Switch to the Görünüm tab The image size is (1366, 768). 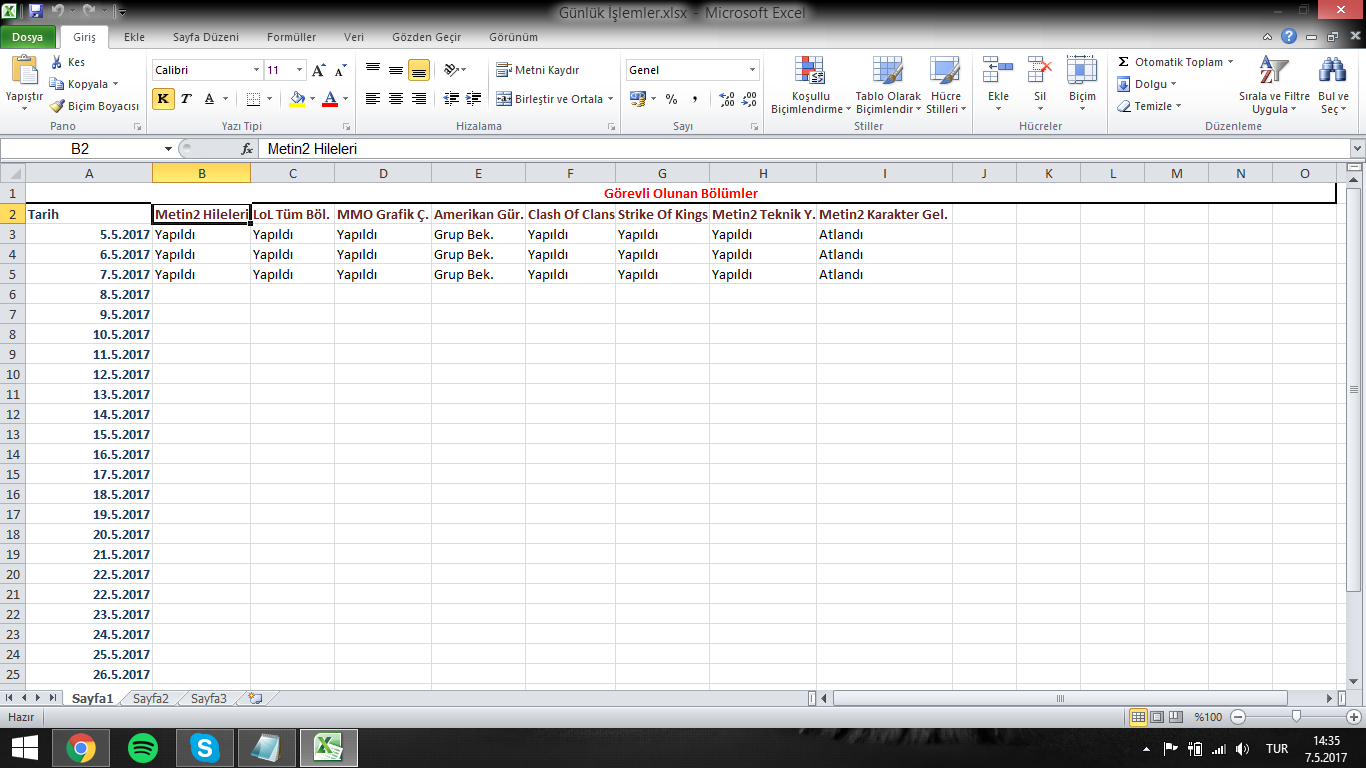coord(513,37)
